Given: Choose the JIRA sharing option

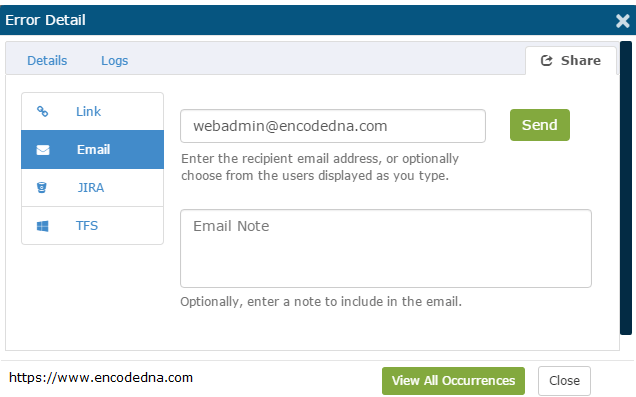Looking at the screenshot, I should click(x=92, y=188).
